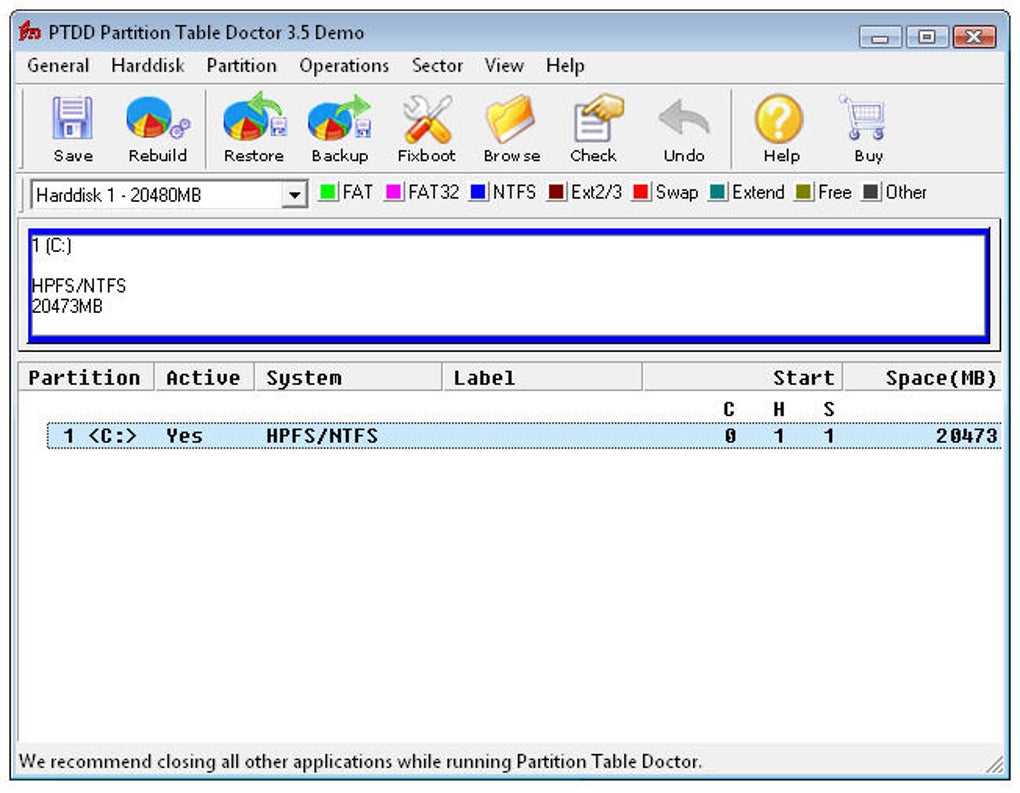Open the General menu
This screenshot has width=1020, height=793.
[x=58, y=66]
